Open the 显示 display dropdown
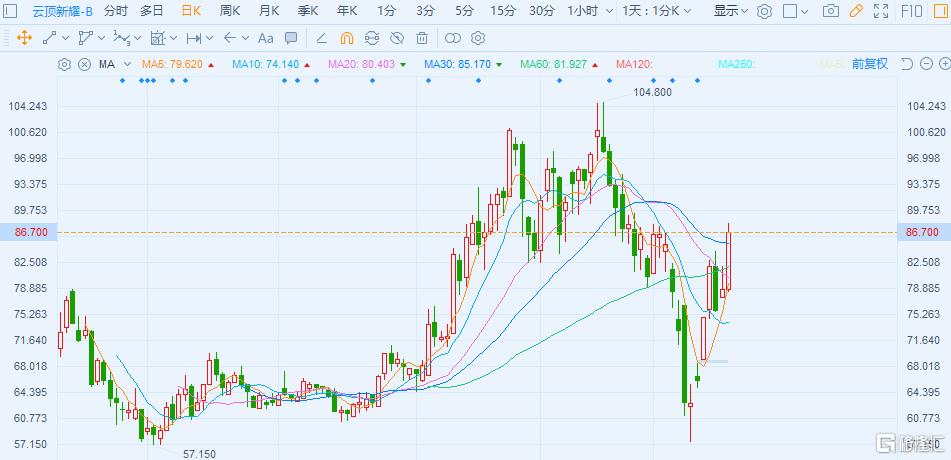Viewport: 951px width, 460px height. pyautogui.click(x=732, y=12)
